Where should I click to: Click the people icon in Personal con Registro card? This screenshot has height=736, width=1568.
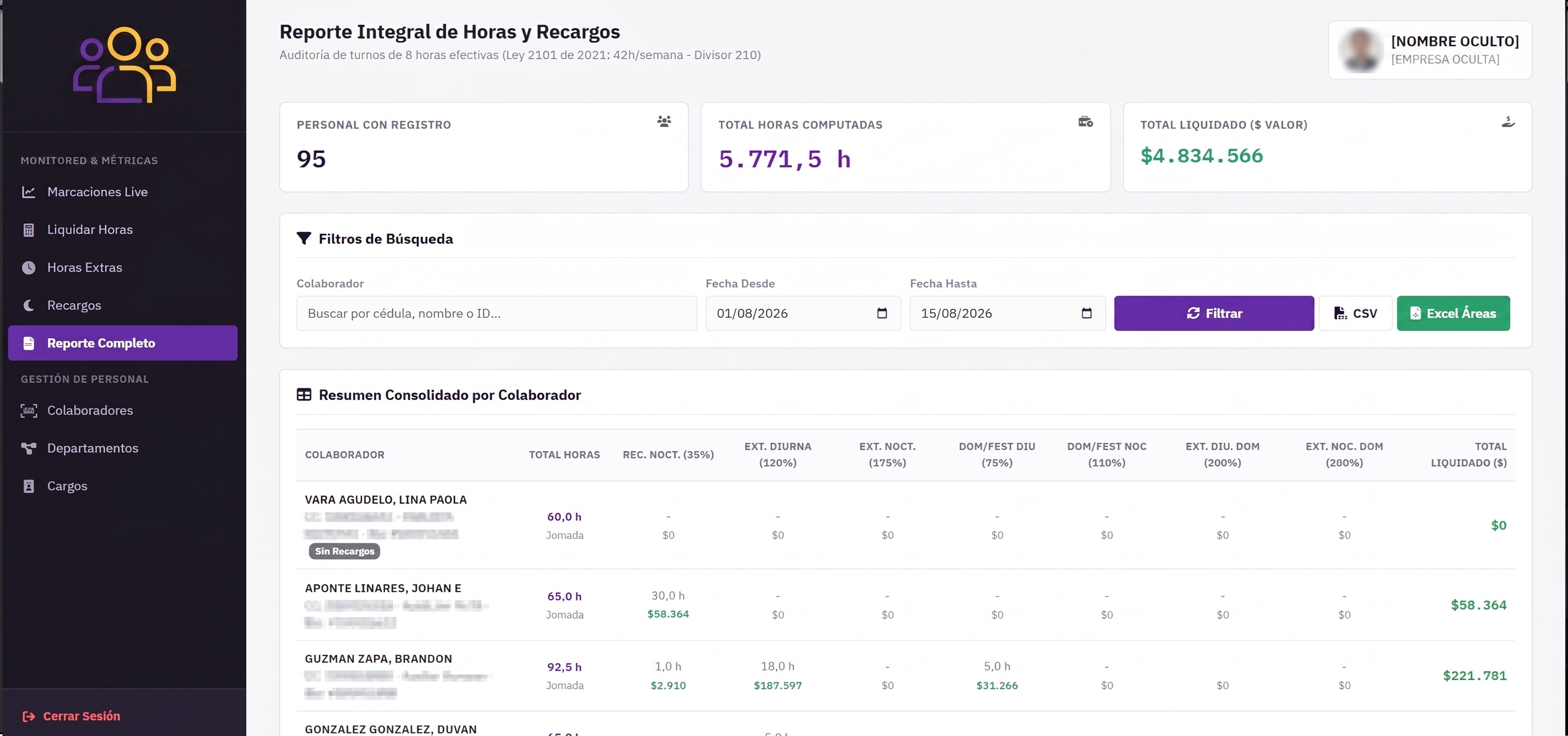coord(664,122)
